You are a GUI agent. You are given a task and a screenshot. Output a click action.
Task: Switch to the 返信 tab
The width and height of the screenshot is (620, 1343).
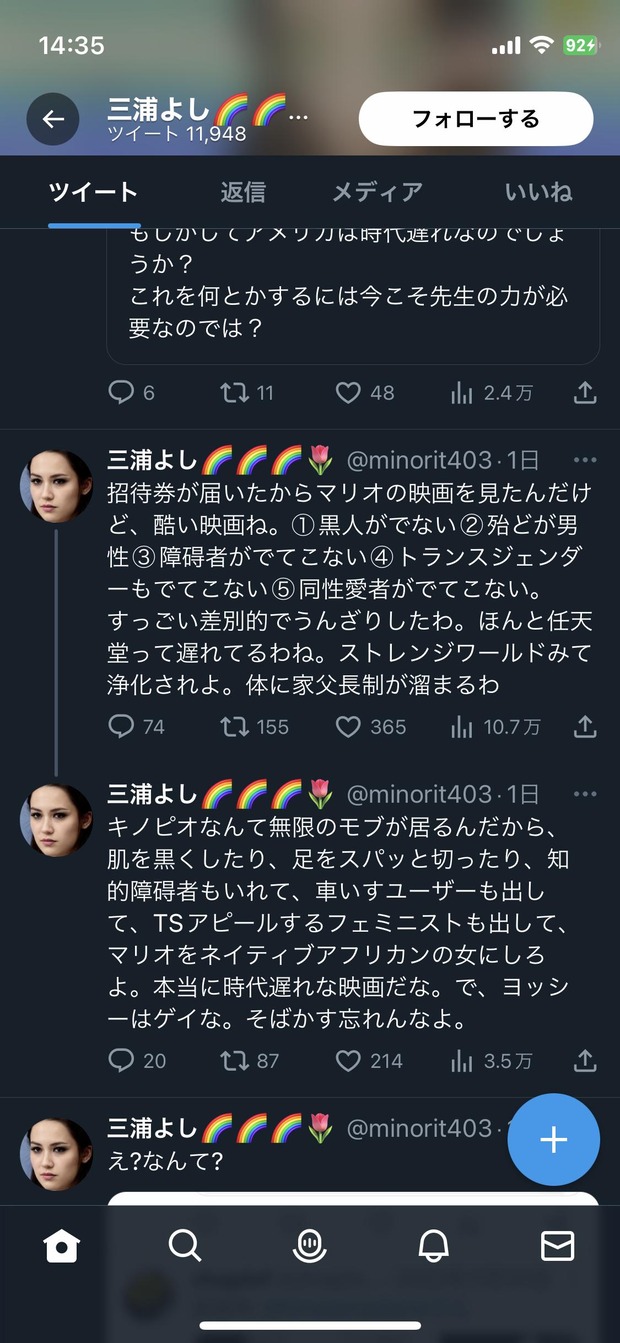coord(242,192)
